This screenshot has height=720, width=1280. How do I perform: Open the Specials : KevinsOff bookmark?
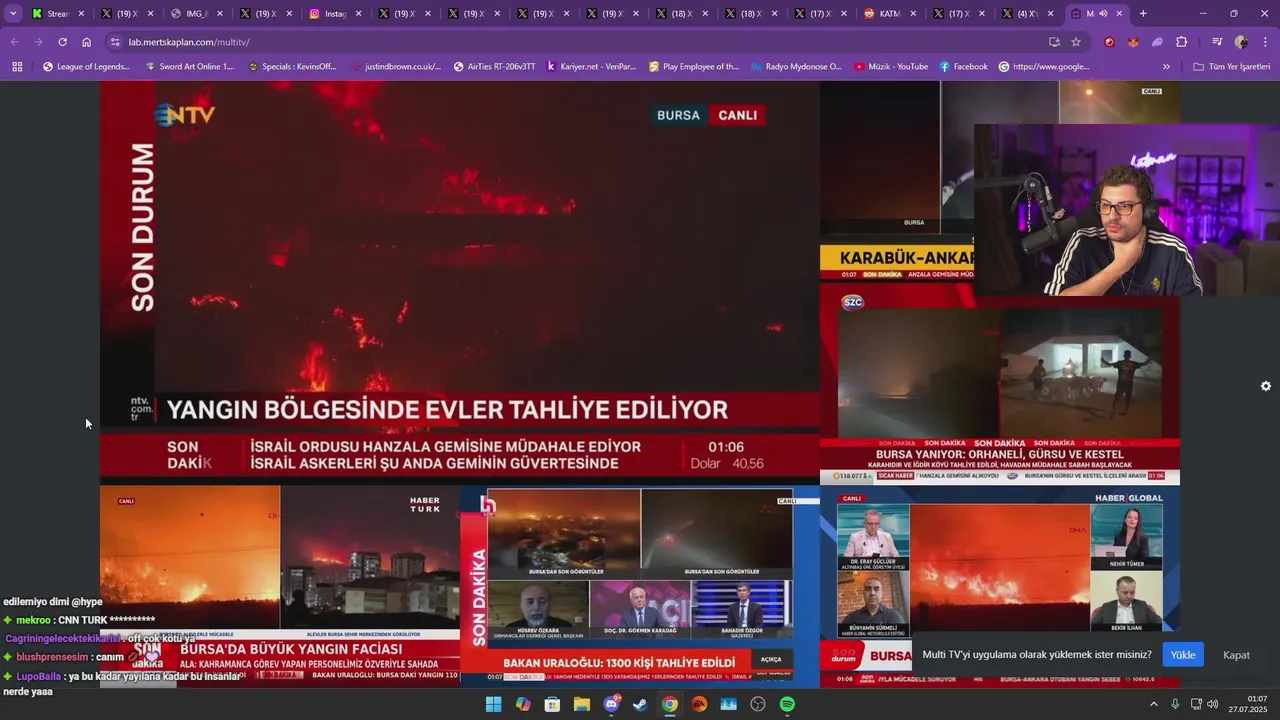(292, 67)
